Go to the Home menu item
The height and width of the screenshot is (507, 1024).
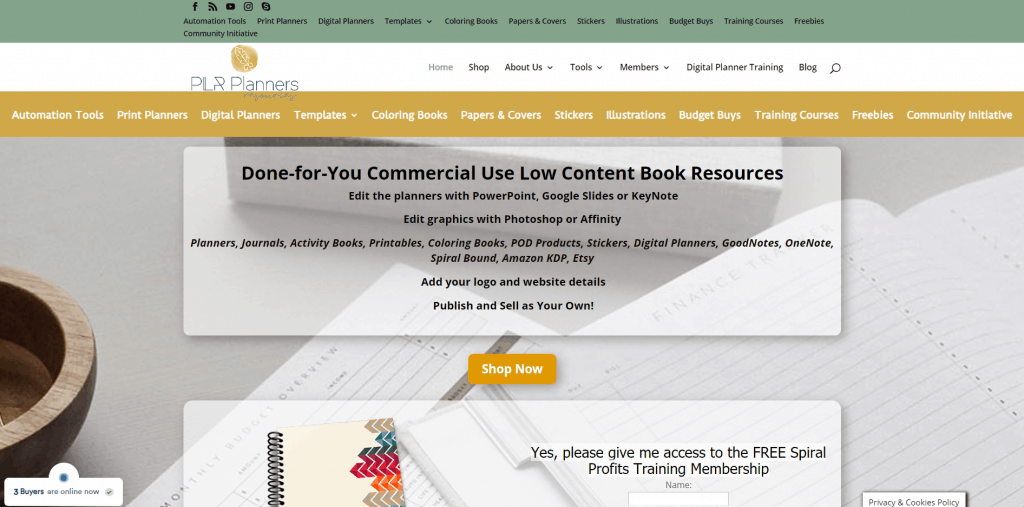point(440,67)
